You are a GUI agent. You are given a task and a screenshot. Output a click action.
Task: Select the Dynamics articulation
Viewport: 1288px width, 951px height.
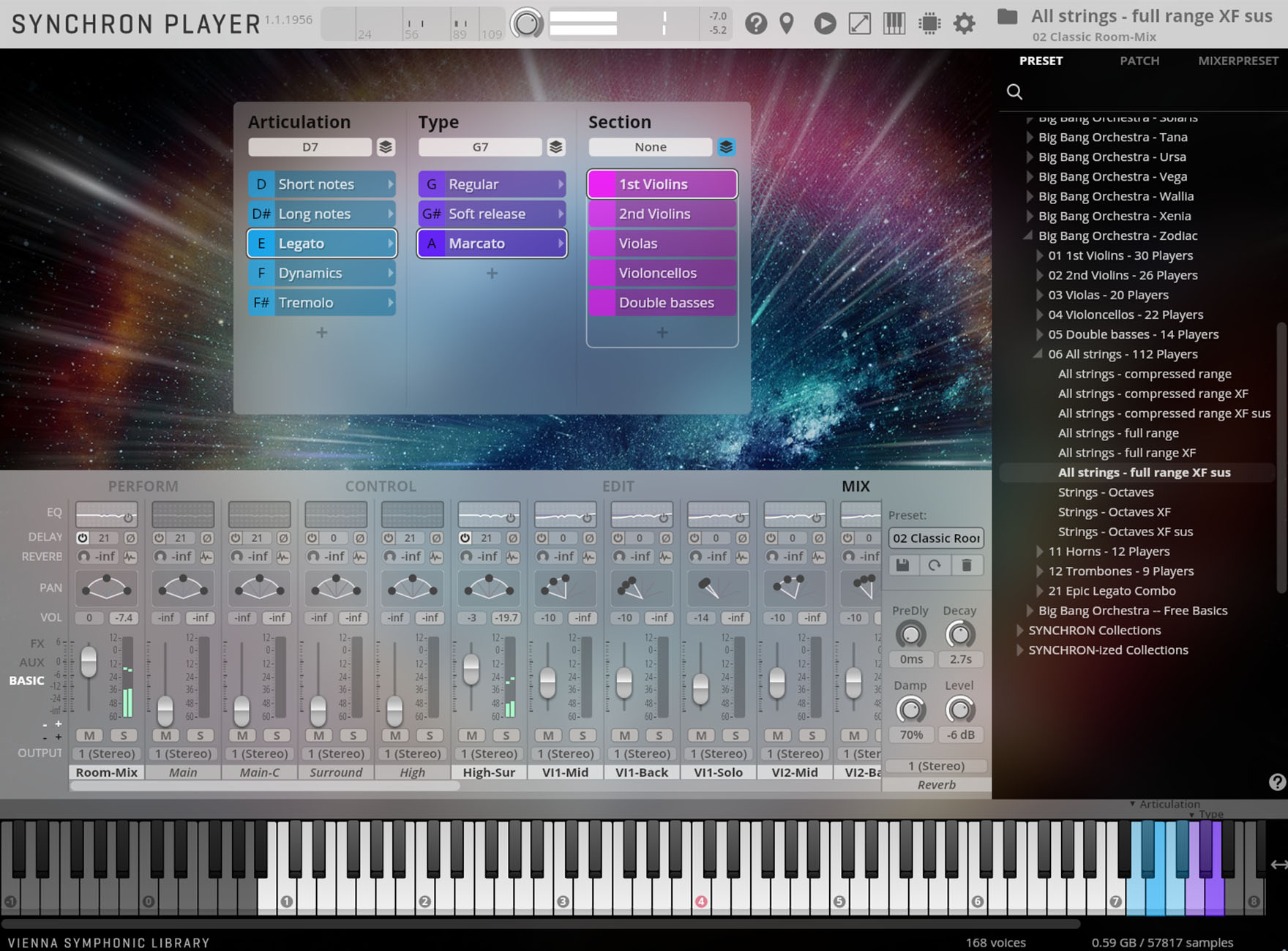tap(322, 273)
